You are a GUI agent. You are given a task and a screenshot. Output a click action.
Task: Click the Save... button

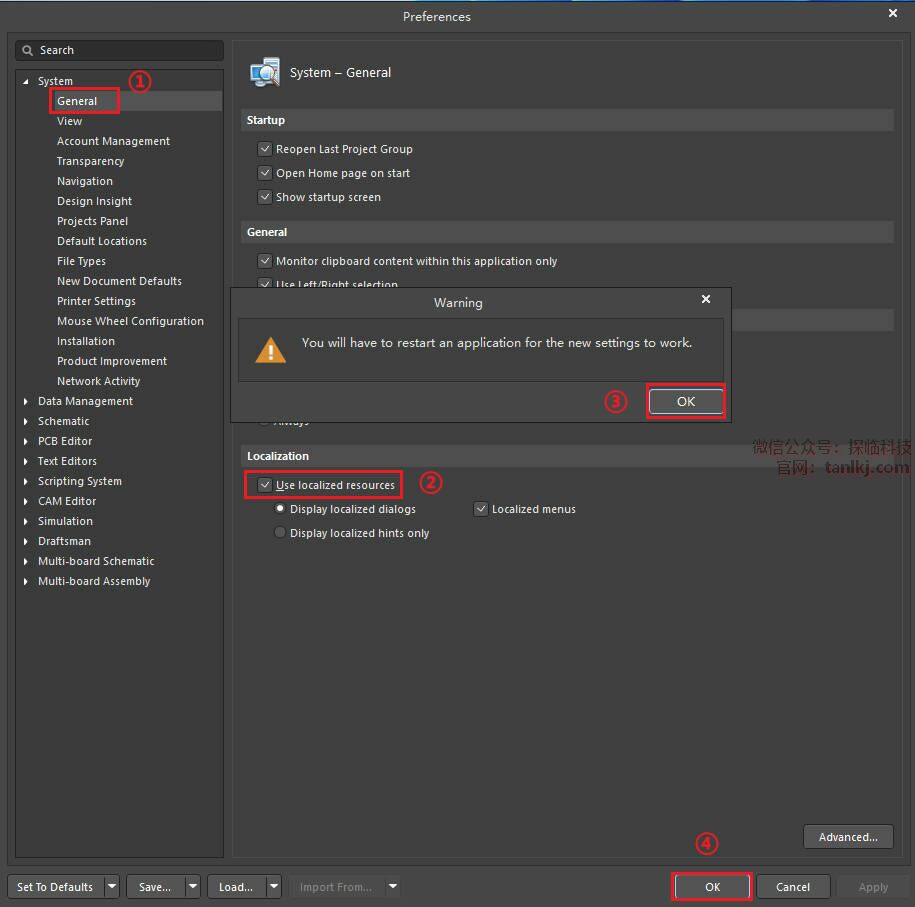[156, 887]
